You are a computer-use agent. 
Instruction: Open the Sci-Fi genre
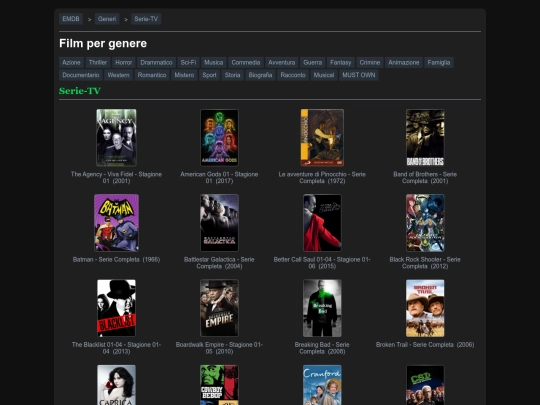point(188,63)
